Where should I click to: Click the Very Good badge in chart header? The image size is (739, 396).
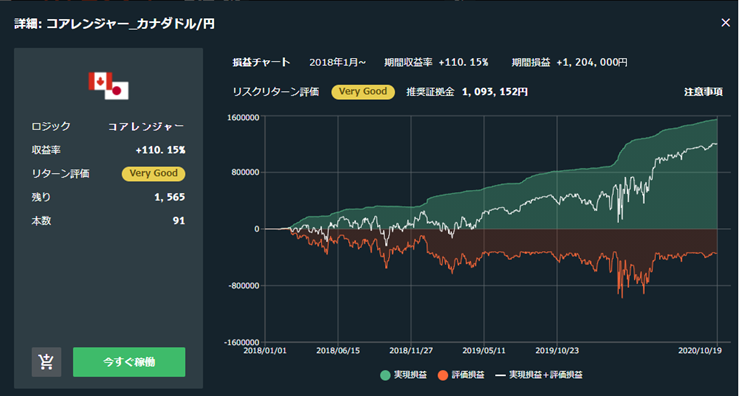pos(363,92)
